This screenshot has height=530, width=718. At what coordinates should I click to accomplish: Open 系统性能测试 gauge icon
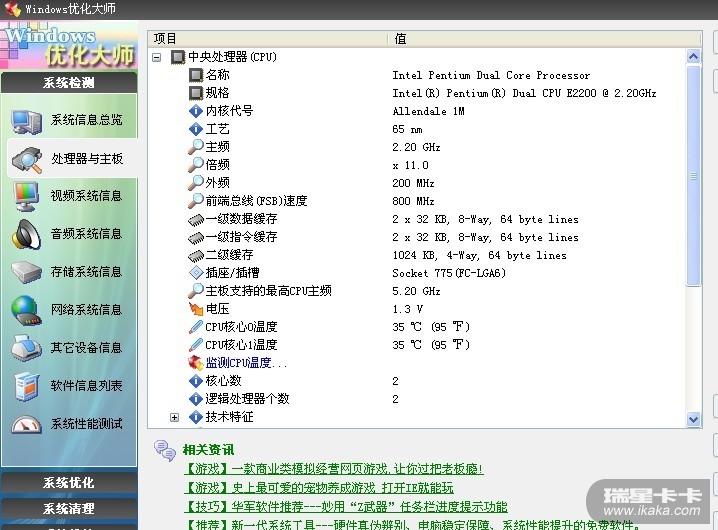27,424
